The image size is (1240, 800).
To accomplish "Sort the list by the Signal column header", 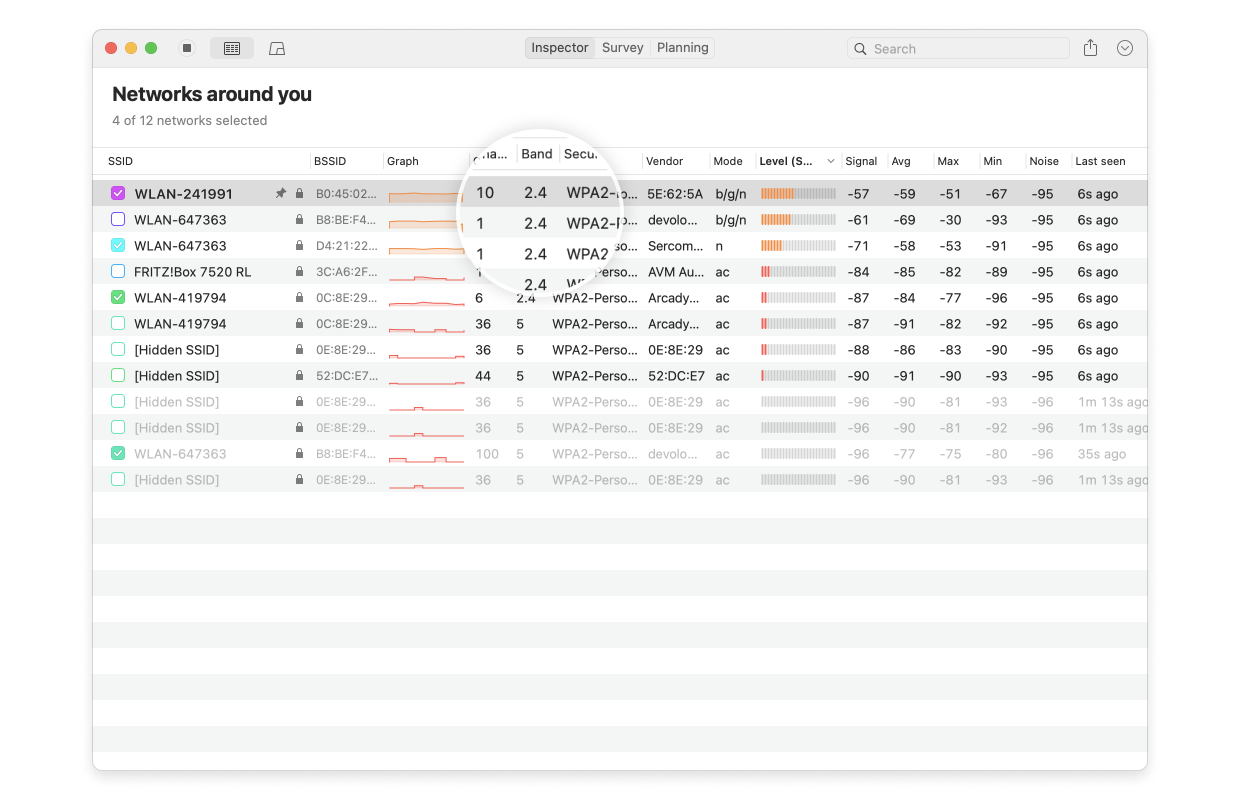I will (x=861, y=161).
